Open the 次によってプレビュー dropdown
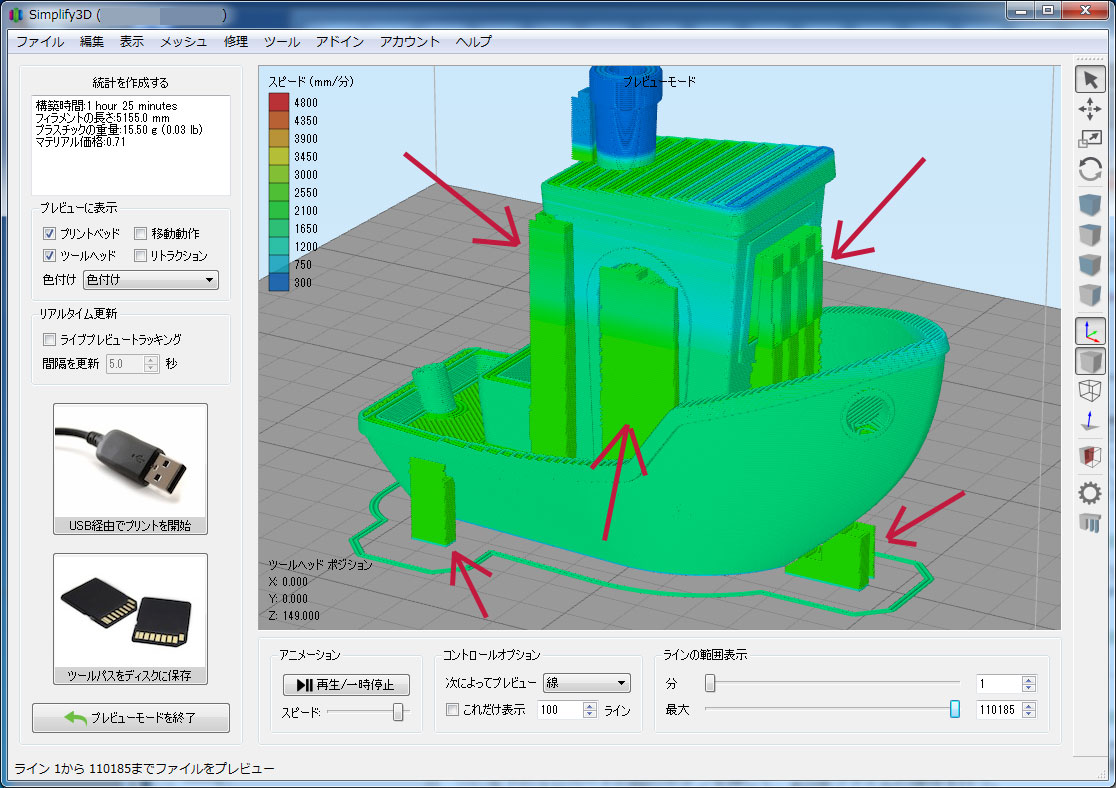The image size is (1116, 788). point(586,683)
